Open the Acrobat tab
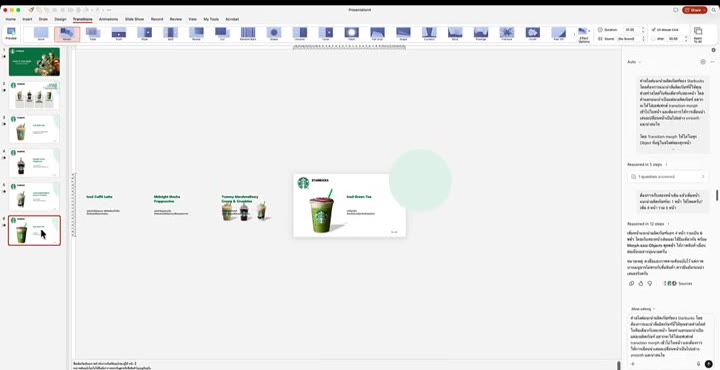This screenshot has width=720, height=370. click(x=232, y=19)
